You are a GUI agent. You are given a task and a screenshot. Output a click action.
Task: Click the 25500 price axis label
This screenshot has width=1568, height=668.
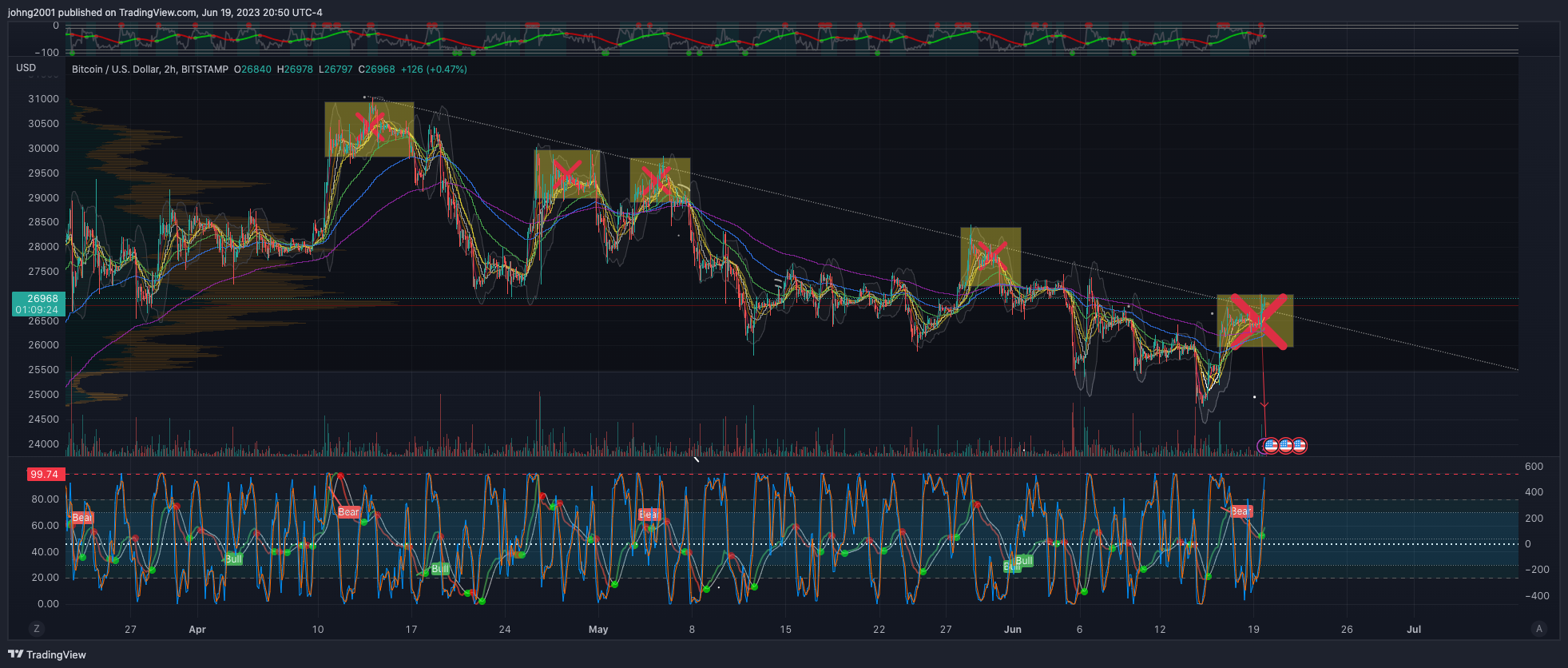pyautogui.click(x=44, y=370)
